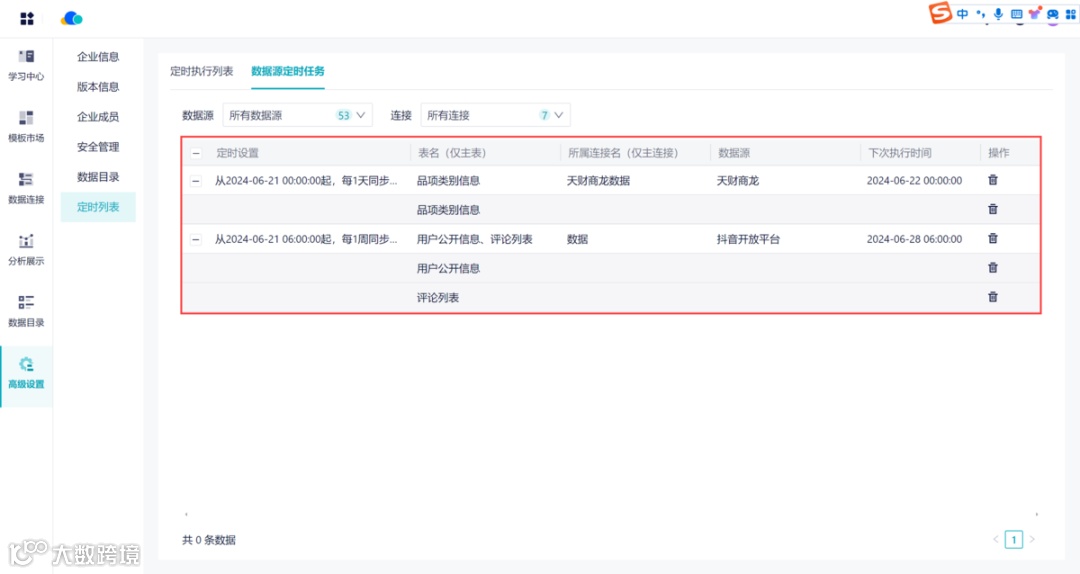Collapse all rows via header minus toggle
This screenshot has width=1080, height=574.
[196, 153]
